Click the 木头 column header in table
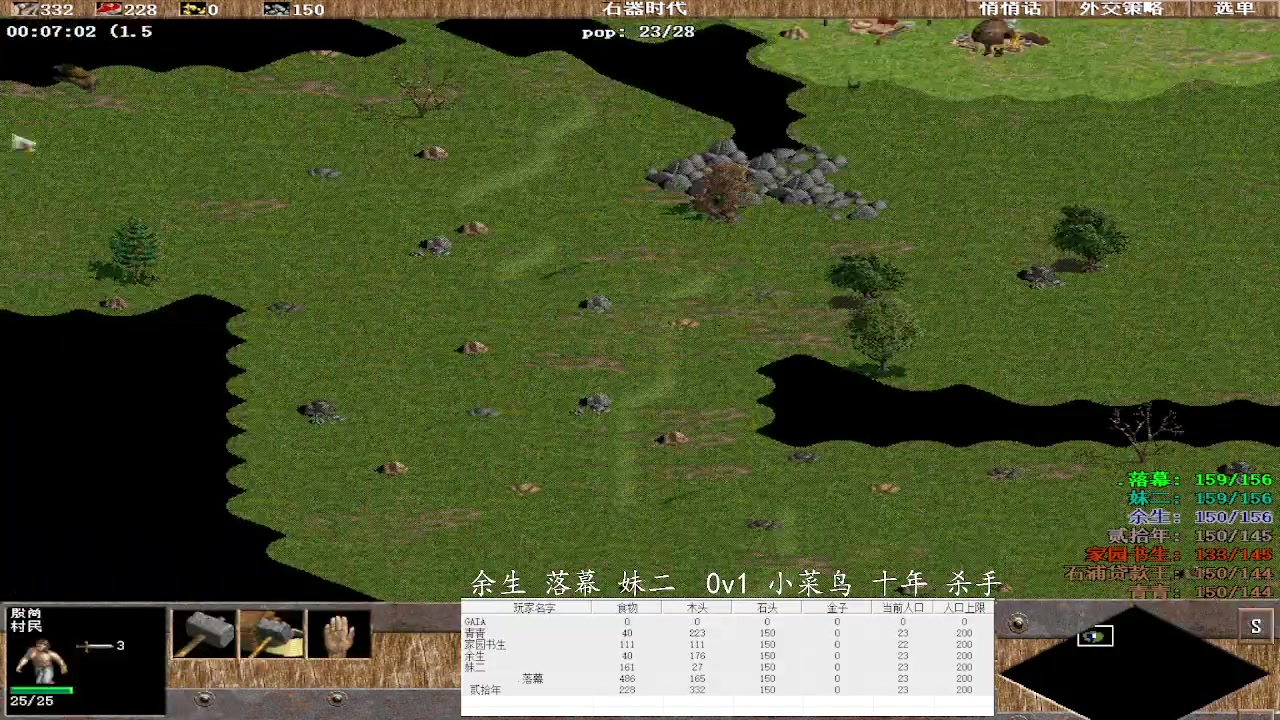Screen dimensions: 1280x720 click(697, 608)
